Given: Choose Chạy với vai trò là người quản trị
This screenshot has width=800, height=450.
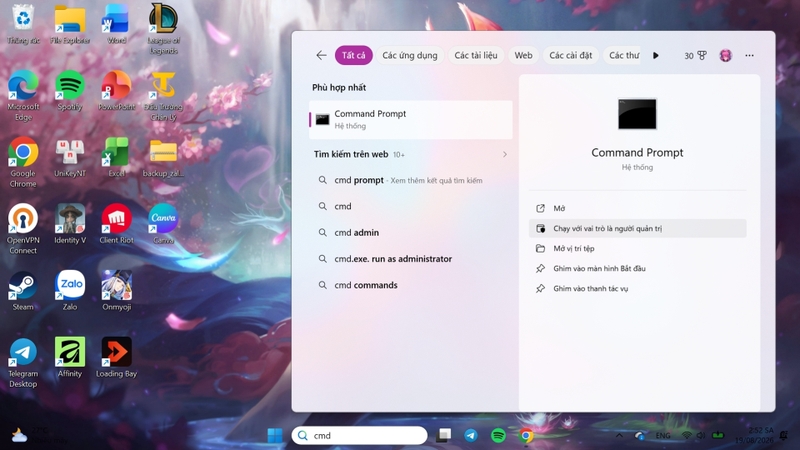Looking at the screenshot, I should 637,228.
